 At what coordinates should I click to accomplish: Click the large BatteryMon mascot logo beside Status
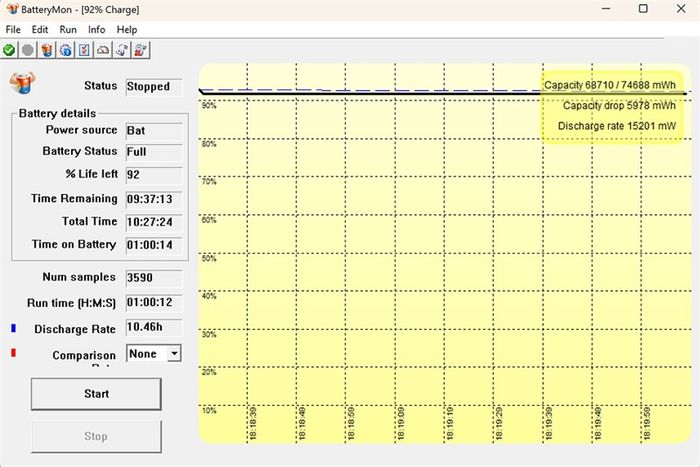click(22, 82)
